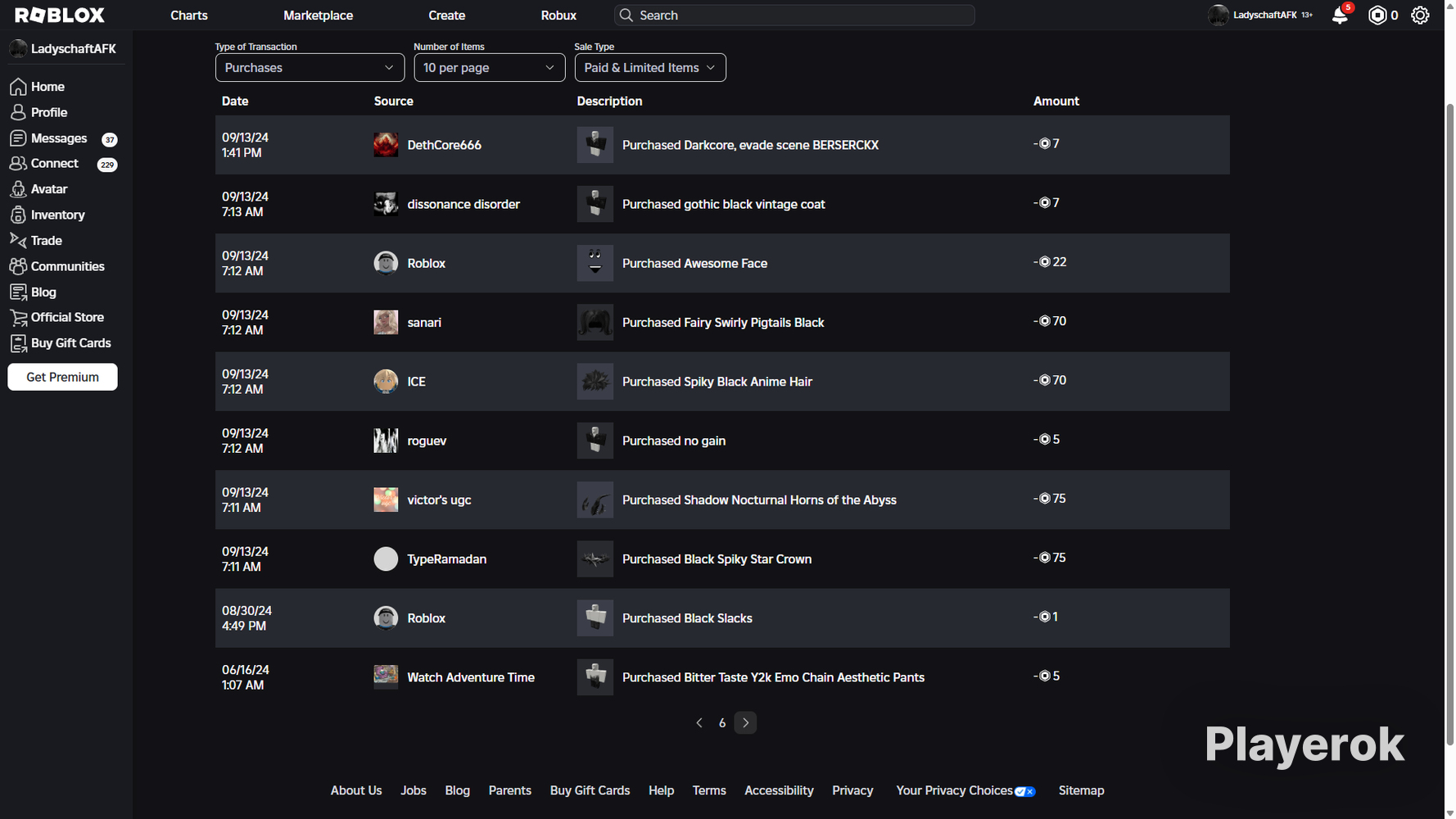
Task: Click the TypeRamadan avatar icon
Action: point(386,559)
